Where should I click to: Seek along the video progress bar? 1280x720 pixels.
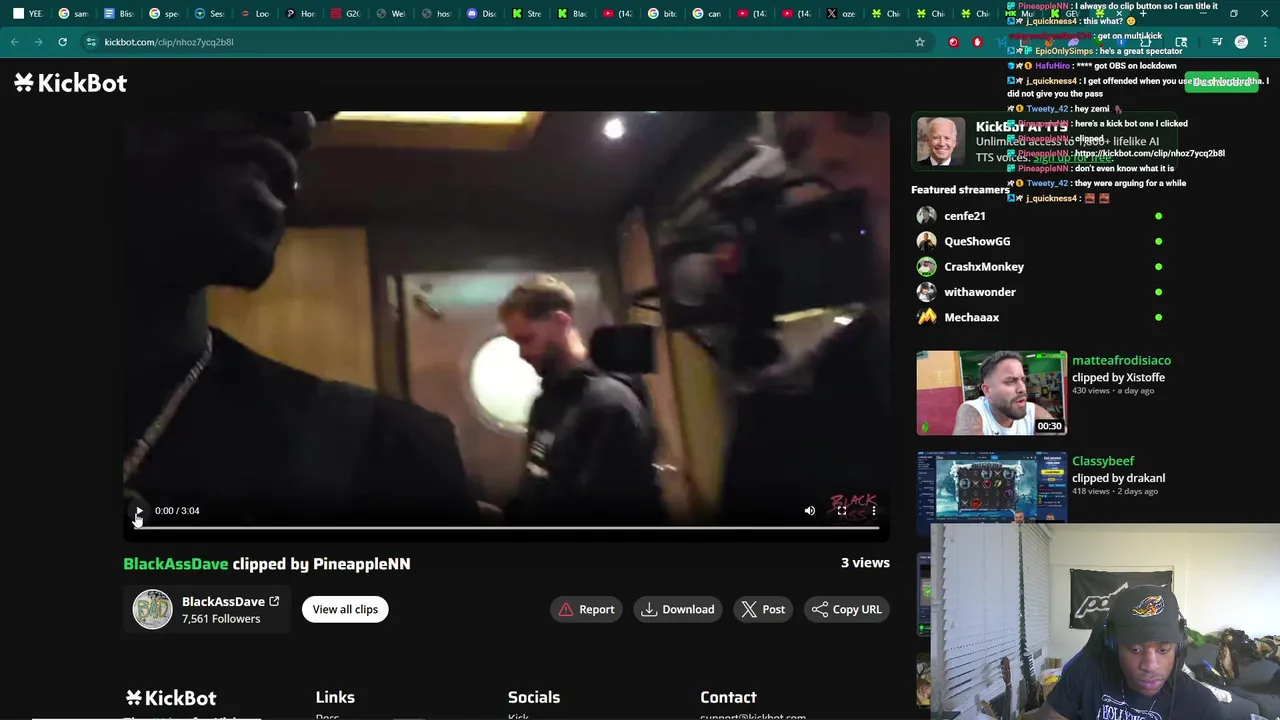click(506, 528)
